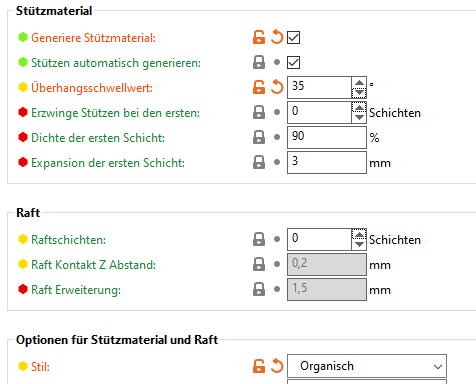Screen dimensions: 476x384
Task: Reset Stil to its default value
Action: pos(277,366)
